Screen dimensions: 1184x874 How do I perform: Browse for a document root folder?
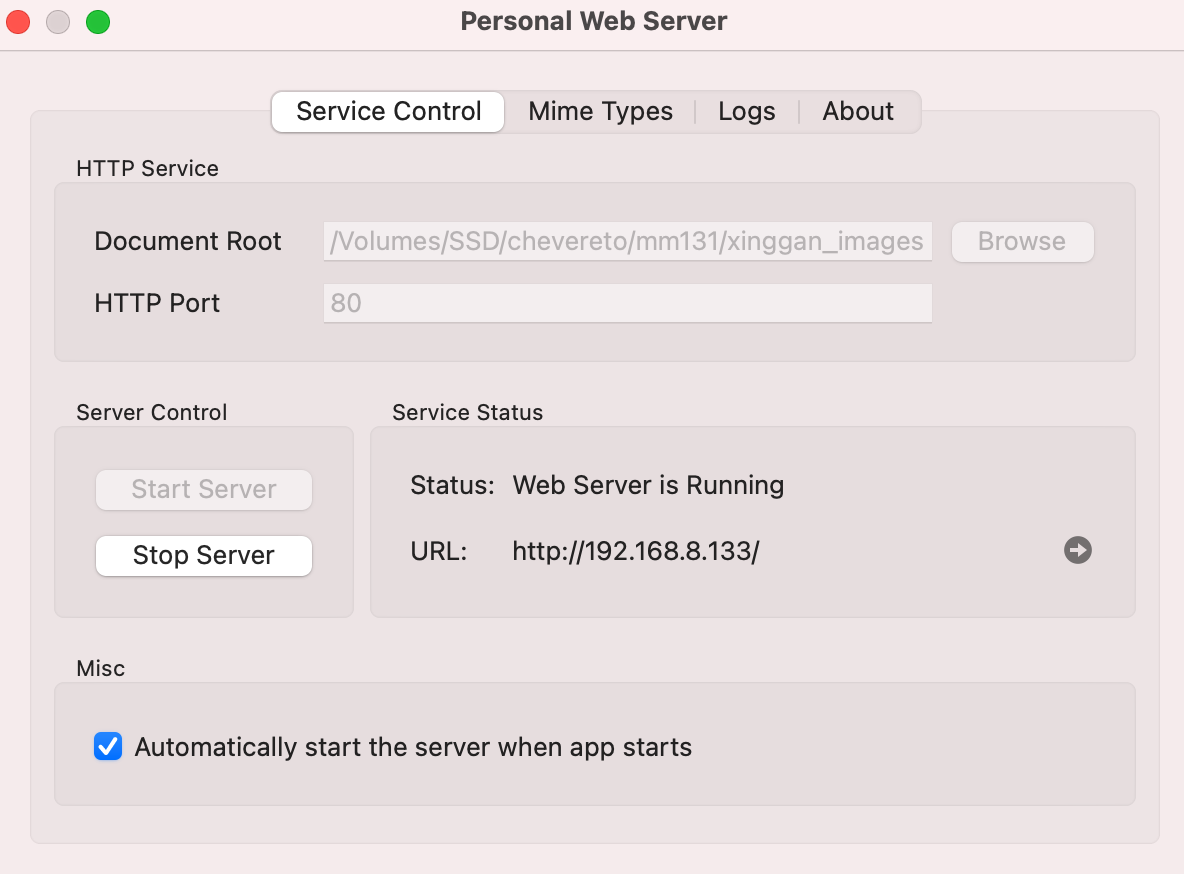point(1022,242)
